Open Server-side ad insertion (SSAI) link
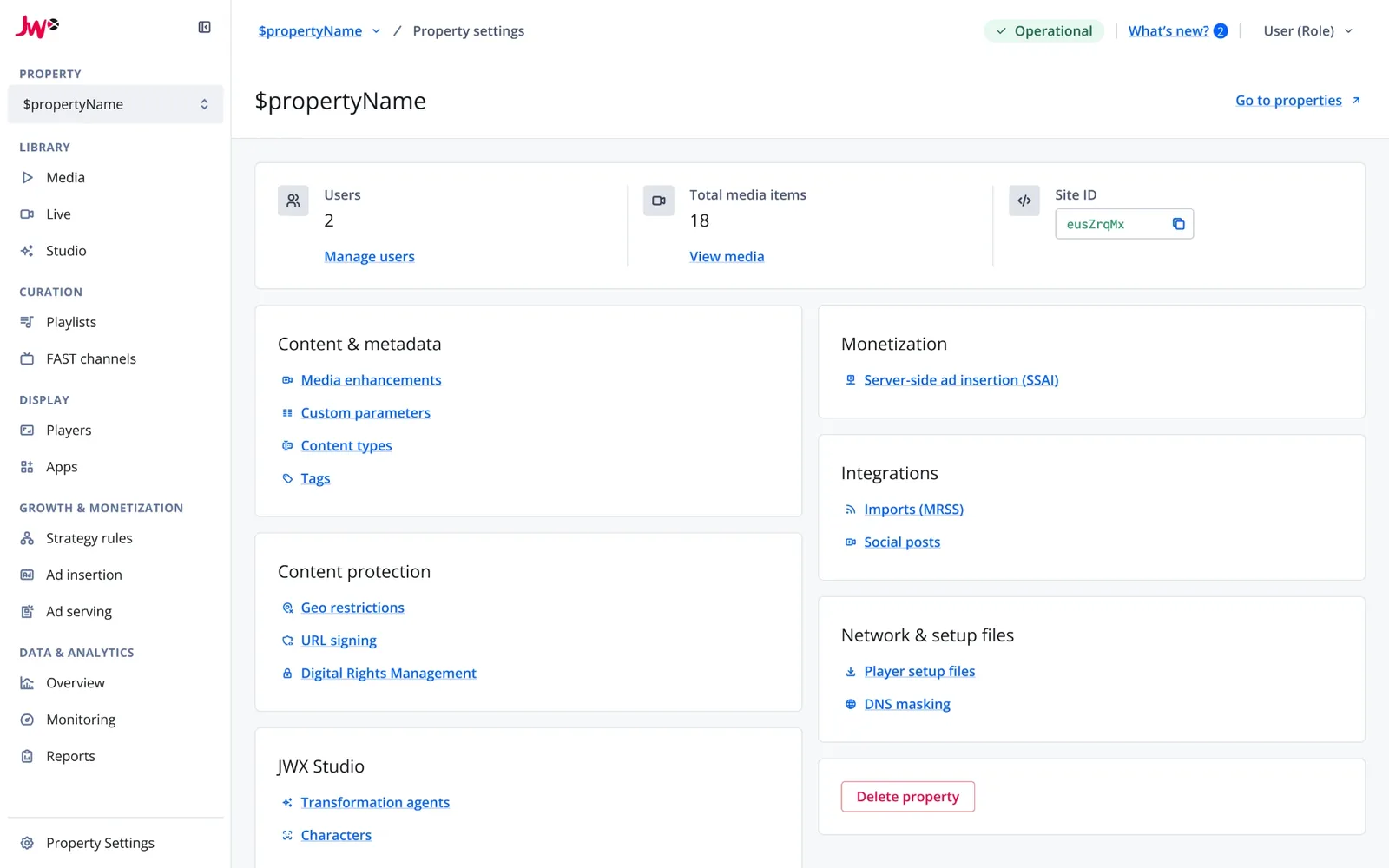Image resolution: width=1389 pixels, height=868 pixels. [961, 380]
